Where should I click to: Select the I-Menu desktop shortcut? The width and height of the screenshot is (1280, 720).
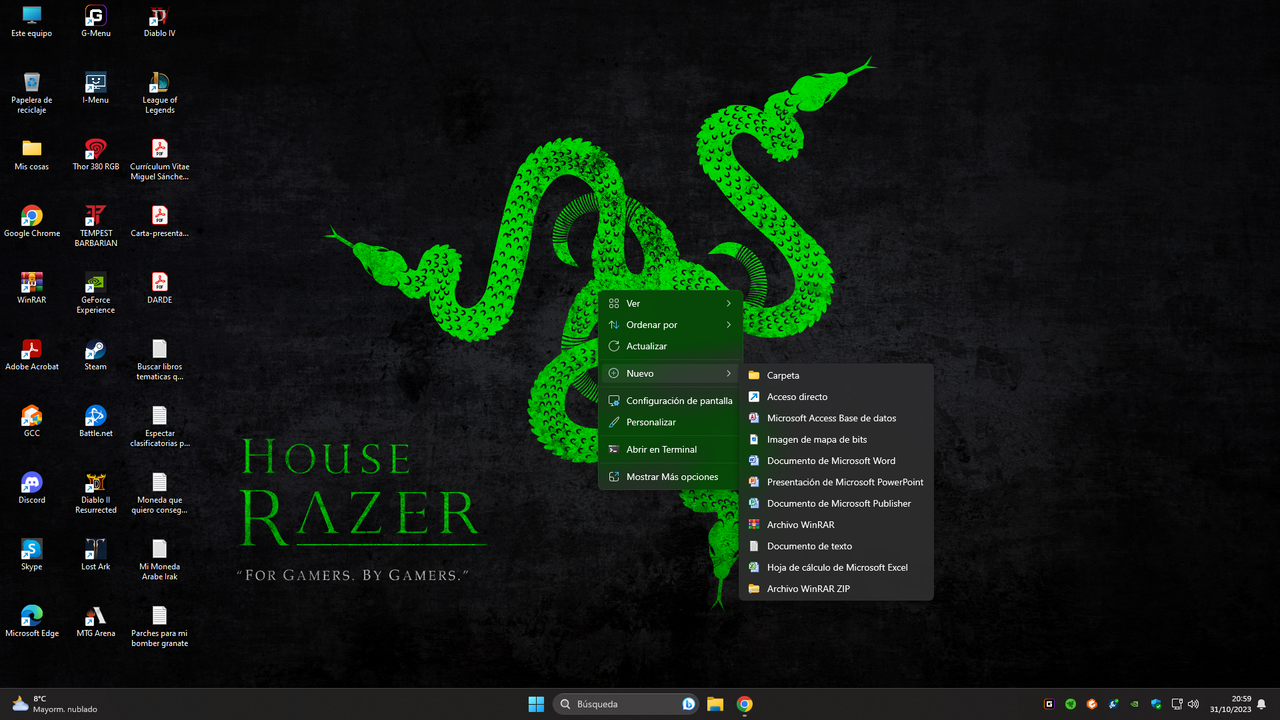[x=96, y=88]
